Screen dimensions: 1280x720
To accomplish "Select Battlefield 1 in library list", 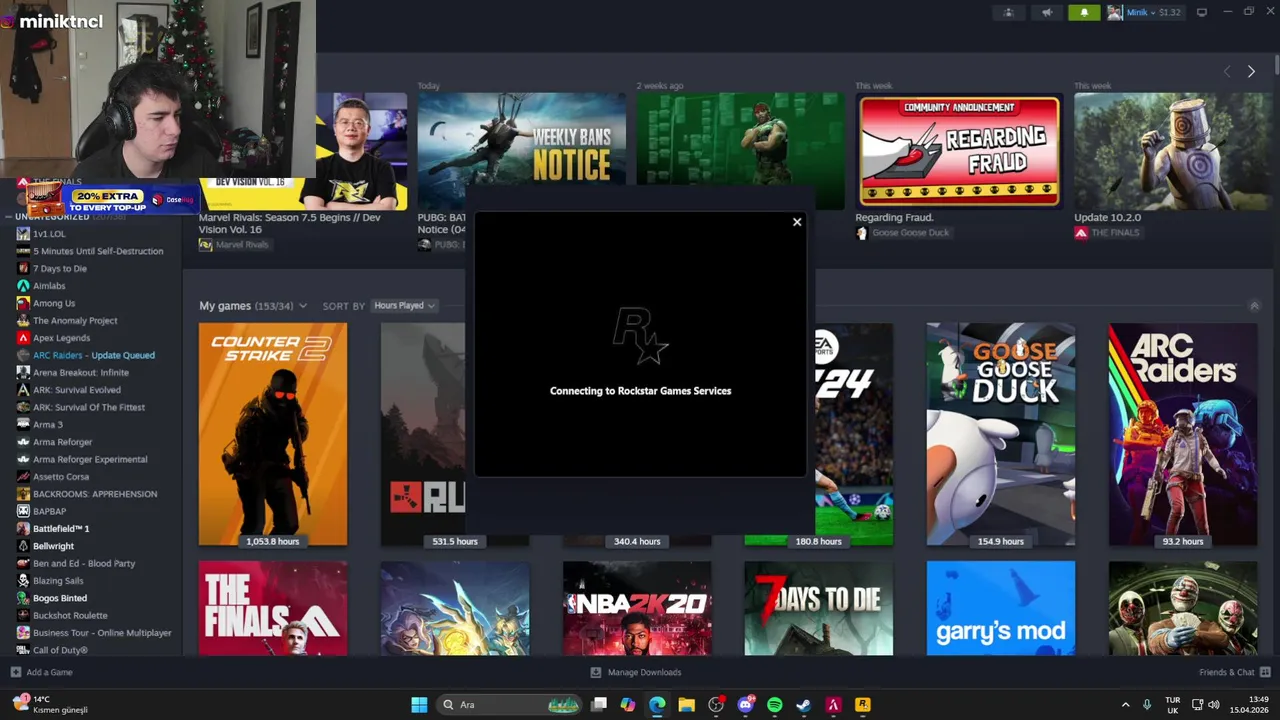I will tap(61, 528).
